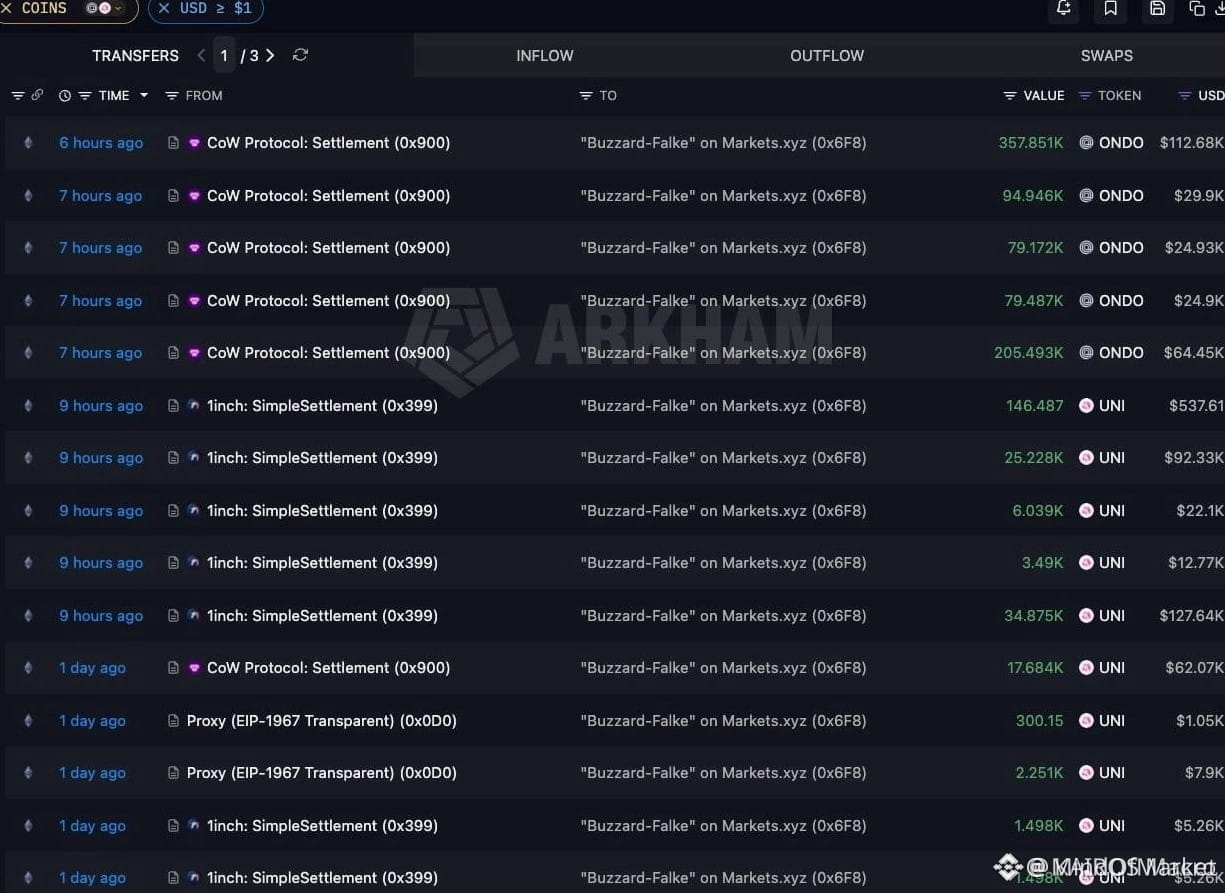Click the UNI token icon in the 6.039K row

[1086, 511]
